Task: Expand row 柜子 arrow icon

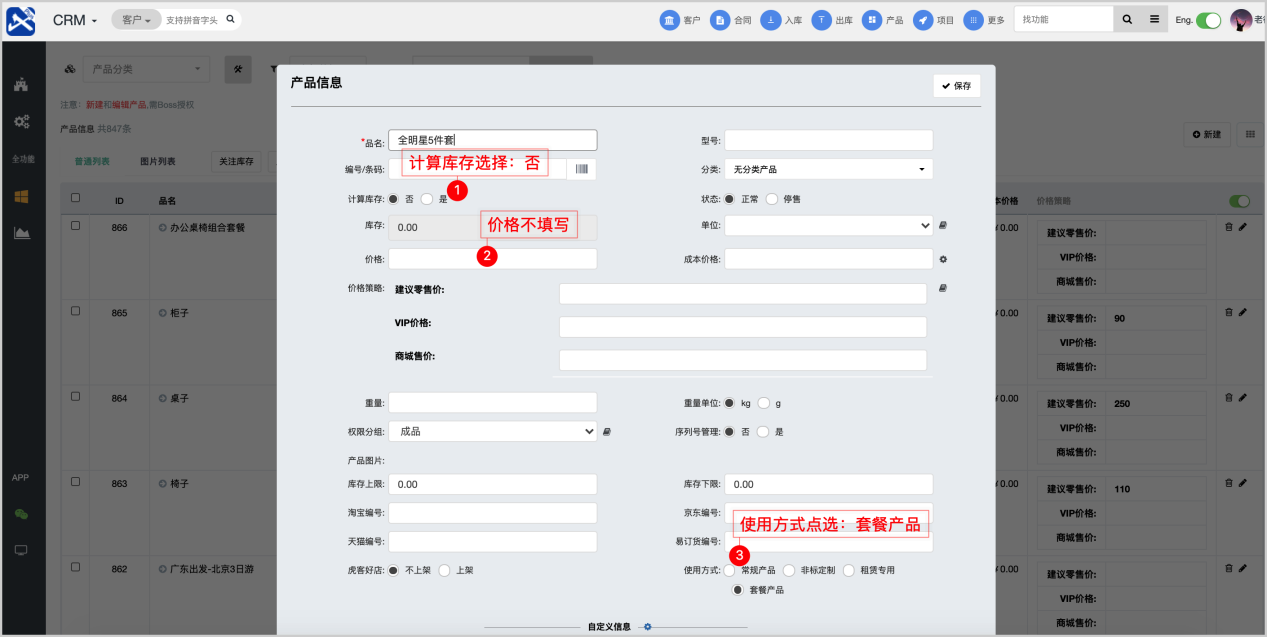Action: pyautogui.click(x=163, y=313)
